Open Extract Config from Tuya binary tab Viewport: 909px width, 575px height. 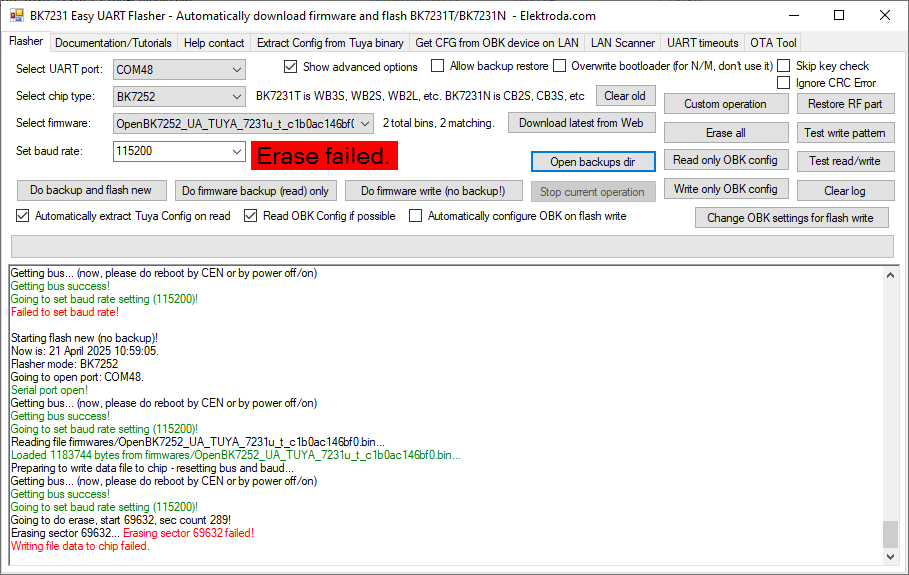pos(330,43)
